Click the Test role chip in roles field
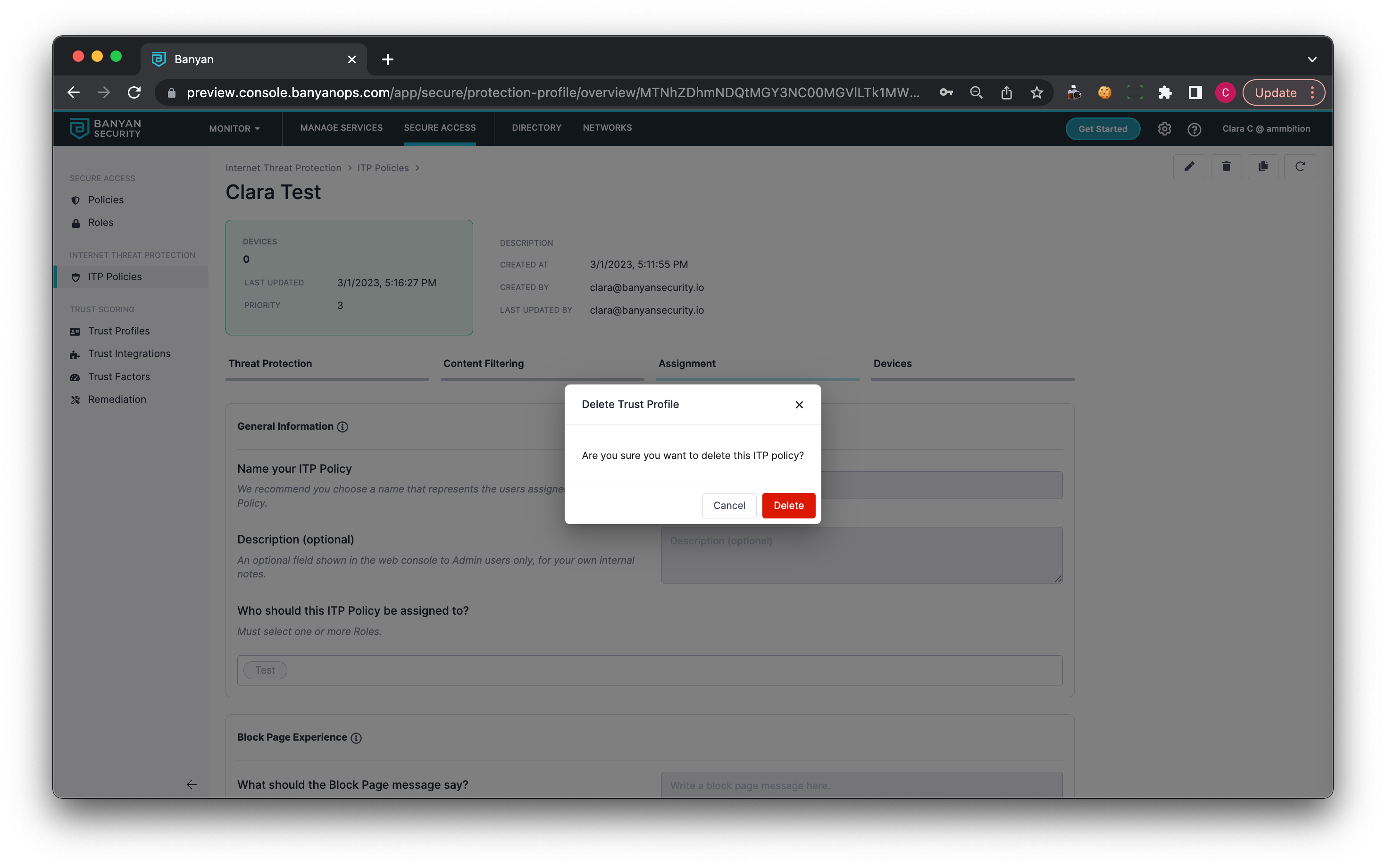Screen dimensions: 1386x868 coord(265,670)
